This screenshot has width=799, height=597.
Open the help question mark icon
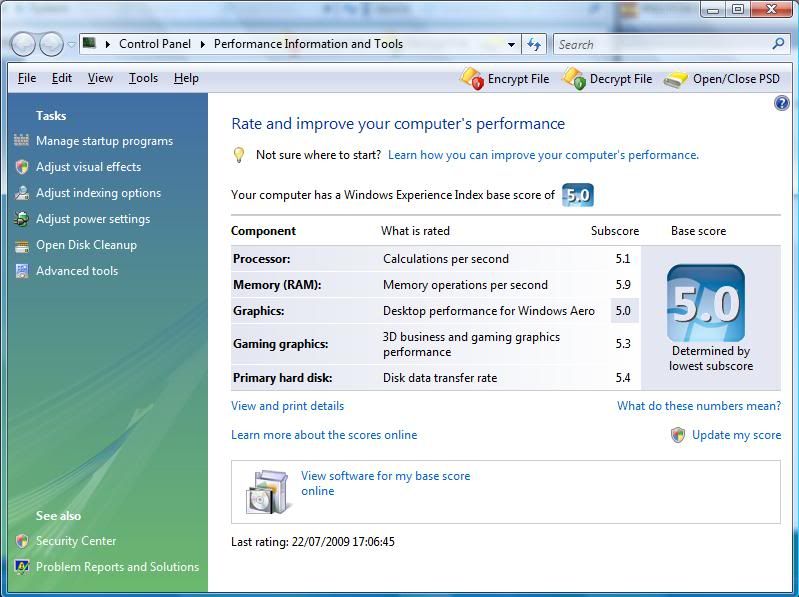coord(781,103)
